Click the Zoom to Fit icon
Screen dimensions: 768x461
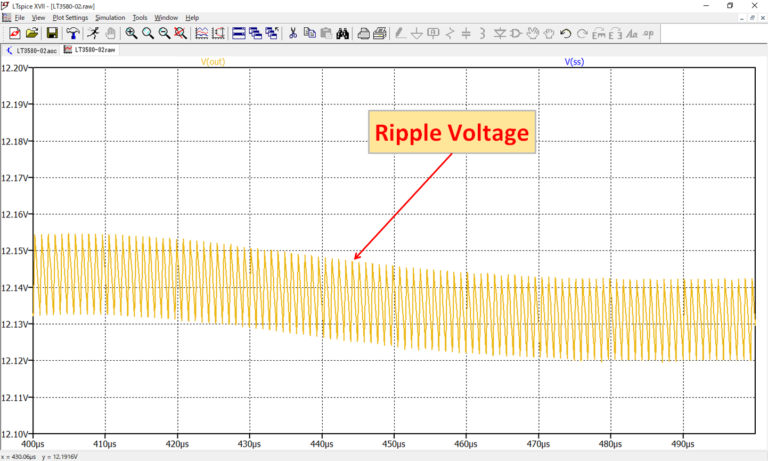tap(180, 33)
